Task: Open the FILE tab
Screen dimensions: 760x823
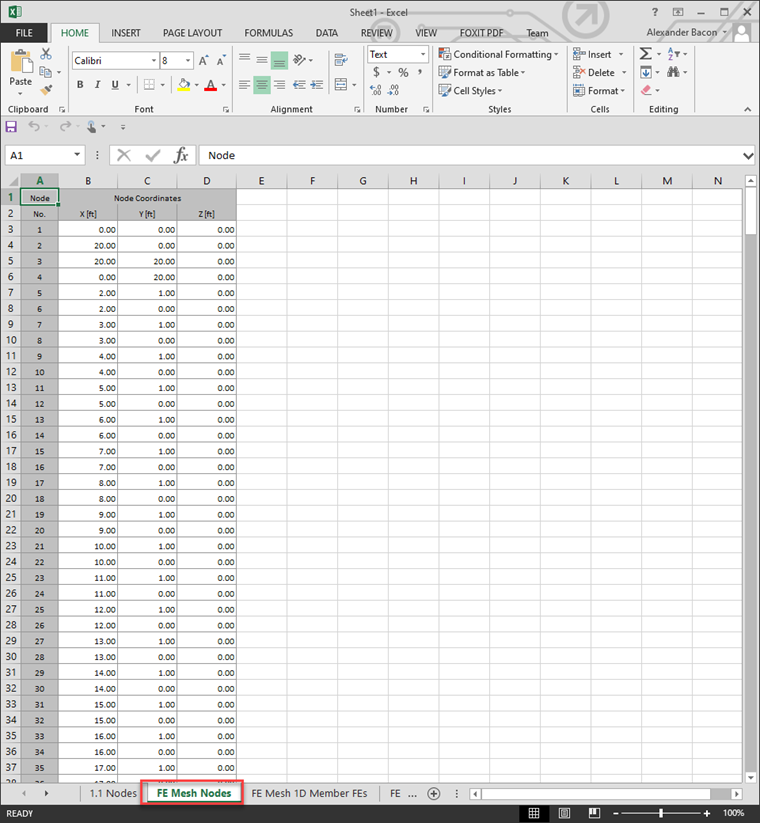Action: point(24,33)
